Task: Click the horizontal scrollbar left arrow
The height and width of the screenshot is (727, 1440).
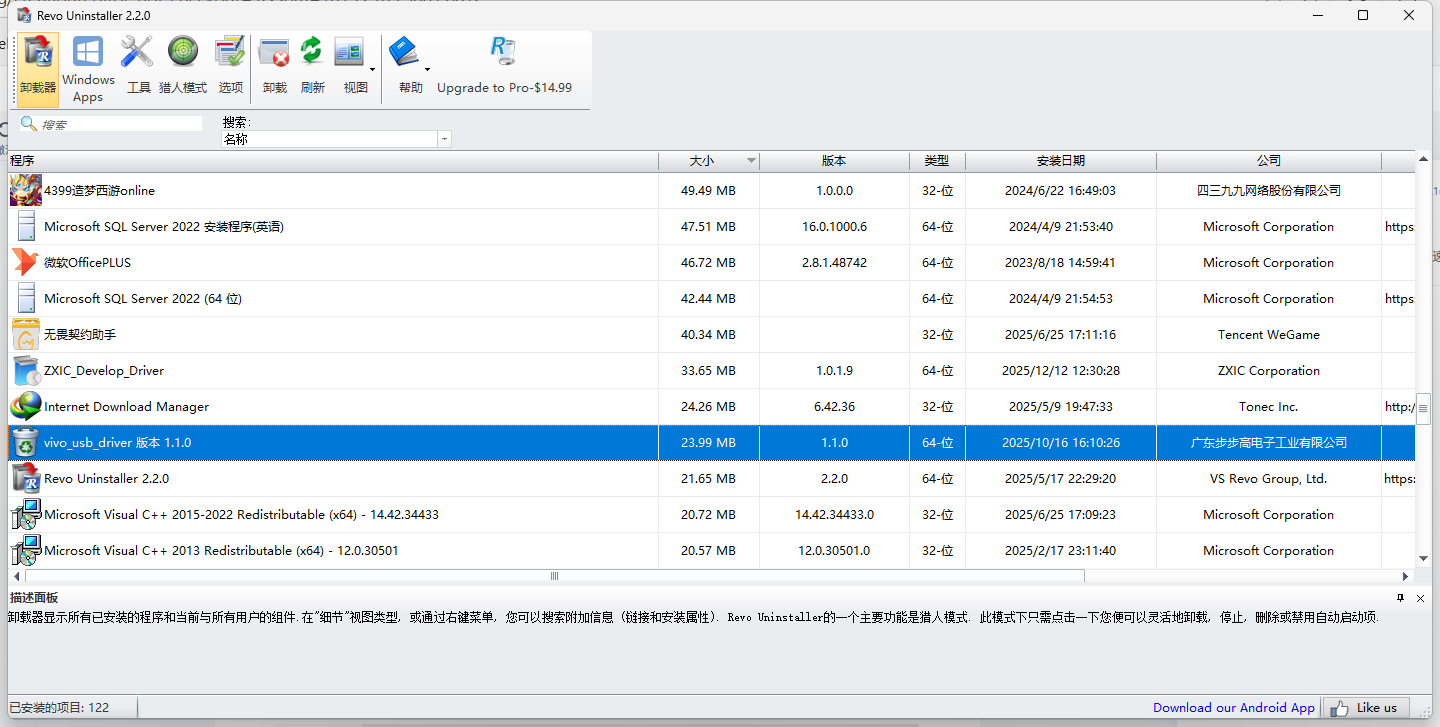Action: click(16, 576)
